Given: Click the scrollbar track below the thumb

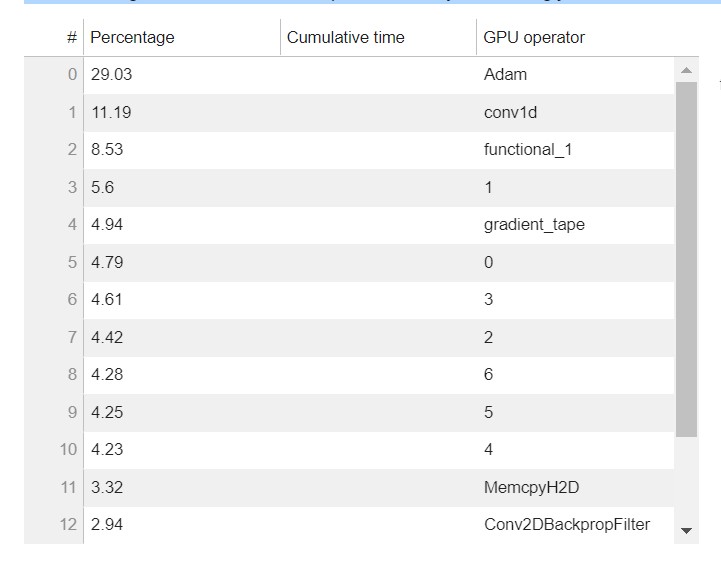Looking at the screenshot, I should (686, 480).
